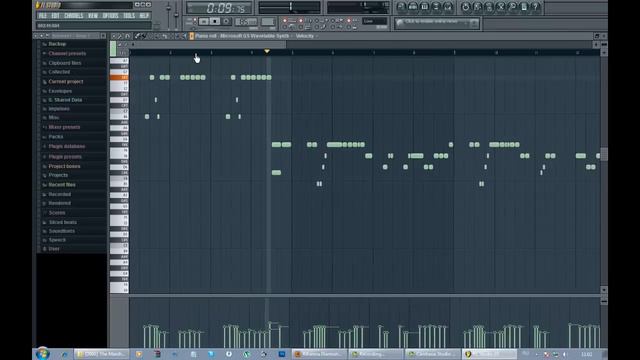The width and height of the screenshot is (640, 360).
Task: Open the playlist window shortcut icon
Action: pyautogui.click(x=401, y=7)
